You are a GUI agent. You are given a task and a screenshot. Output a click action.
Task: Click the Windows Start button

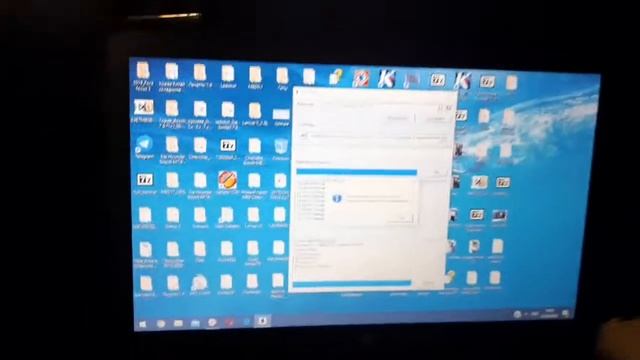(x=142, y=324)
